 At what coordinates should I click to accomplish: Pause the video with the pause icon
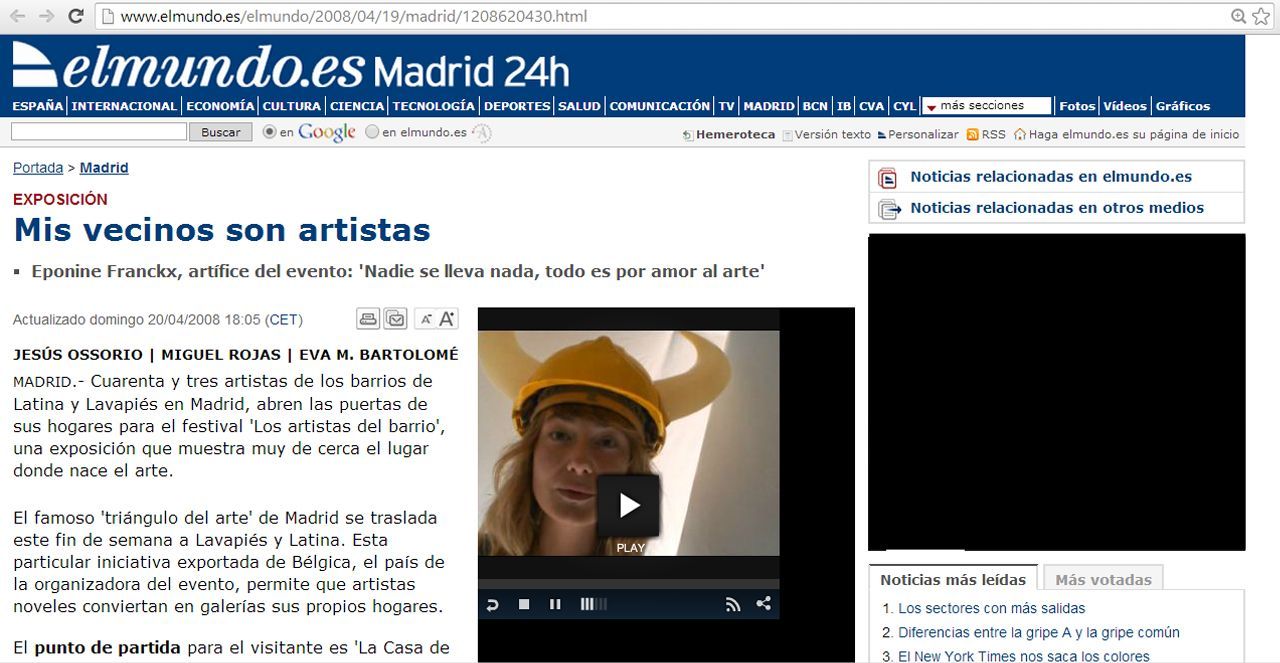coord(555,604)
